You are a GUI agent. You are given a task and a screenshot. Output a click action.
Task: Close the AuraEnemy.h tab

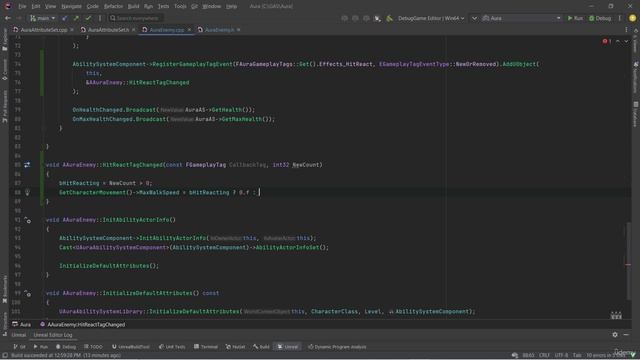(238, 30)
